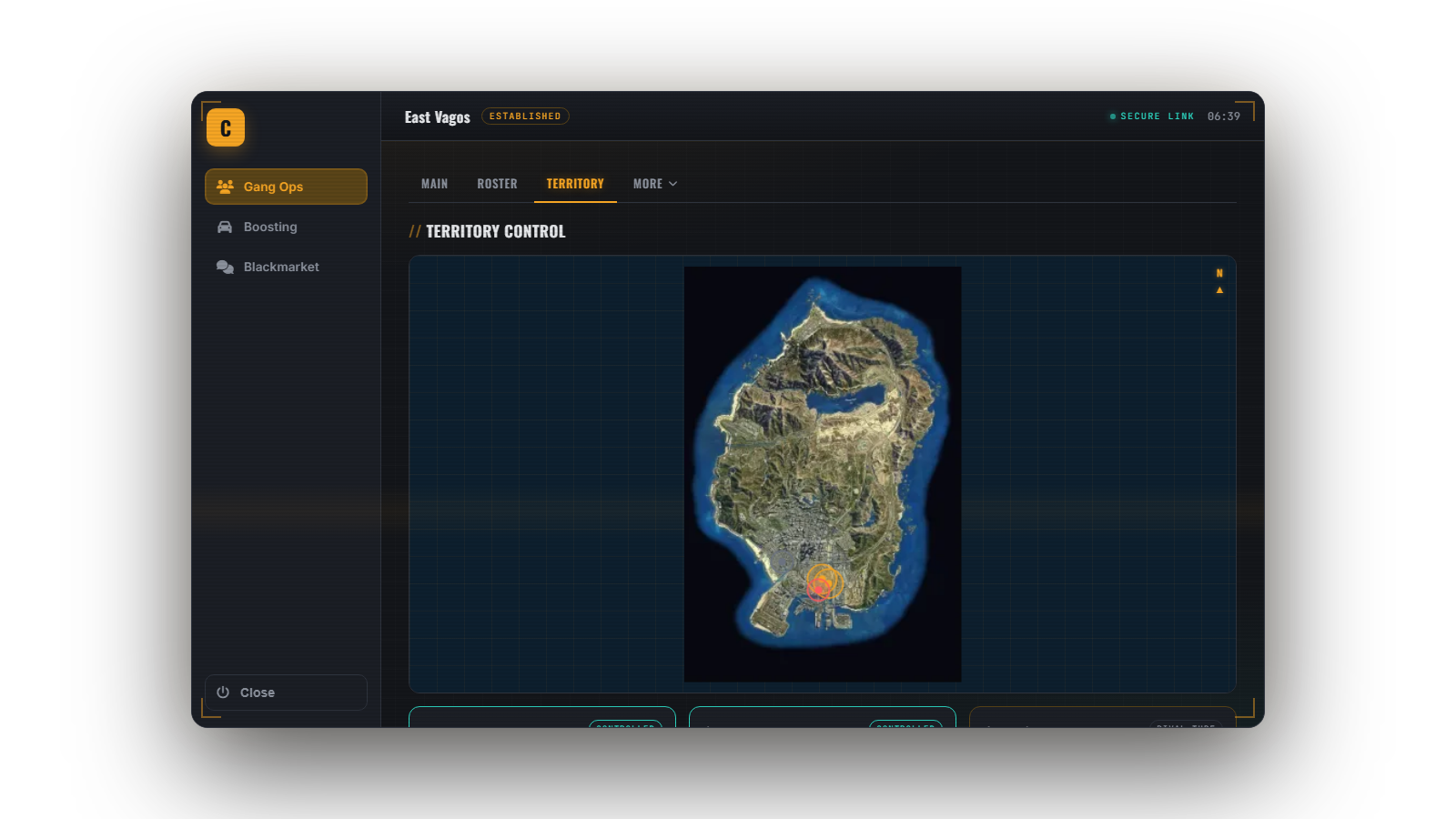Click the north compass indicator on map
Screen dimensions: 1456x819
[1219, 281]
